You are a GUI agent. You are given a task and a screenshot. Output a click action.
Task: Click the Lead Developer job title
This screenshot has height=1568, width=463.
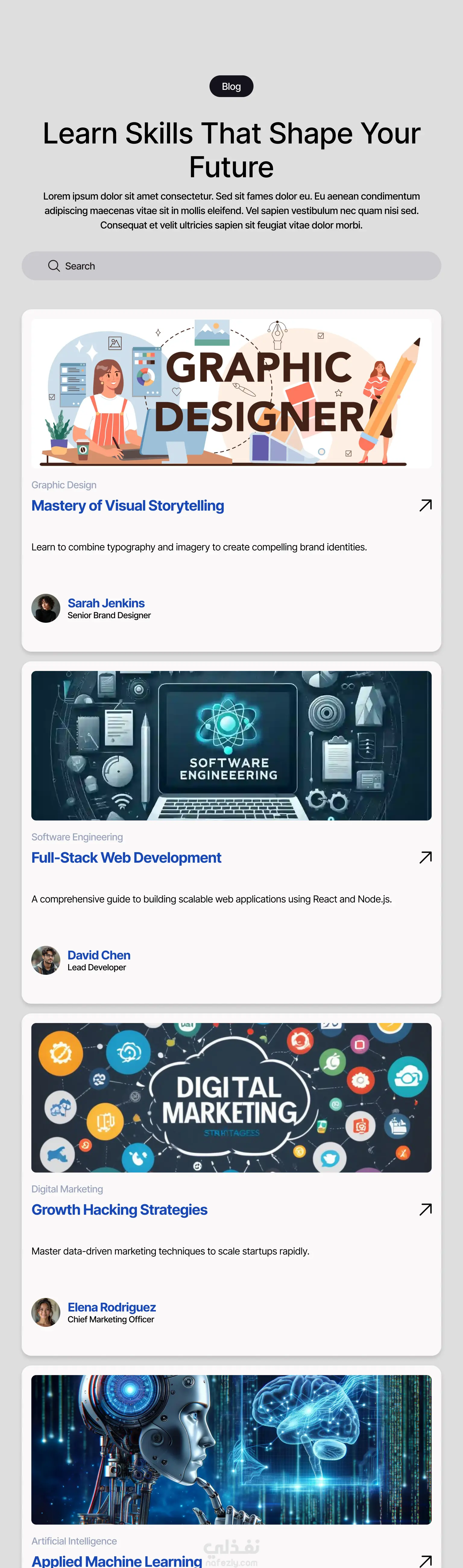click(97, 967)
